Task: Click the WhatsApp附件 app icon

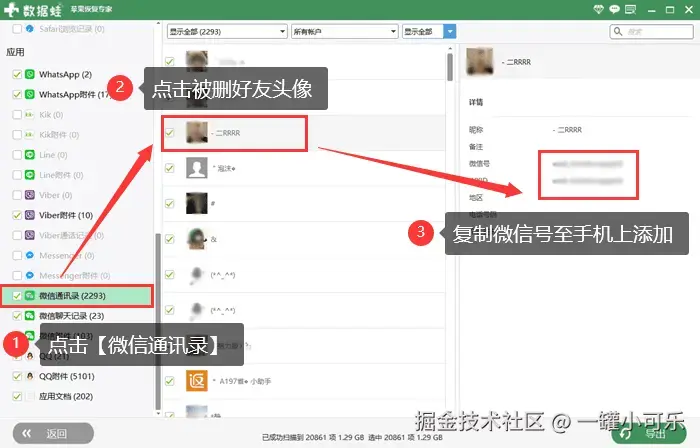Action: point(29,94)
